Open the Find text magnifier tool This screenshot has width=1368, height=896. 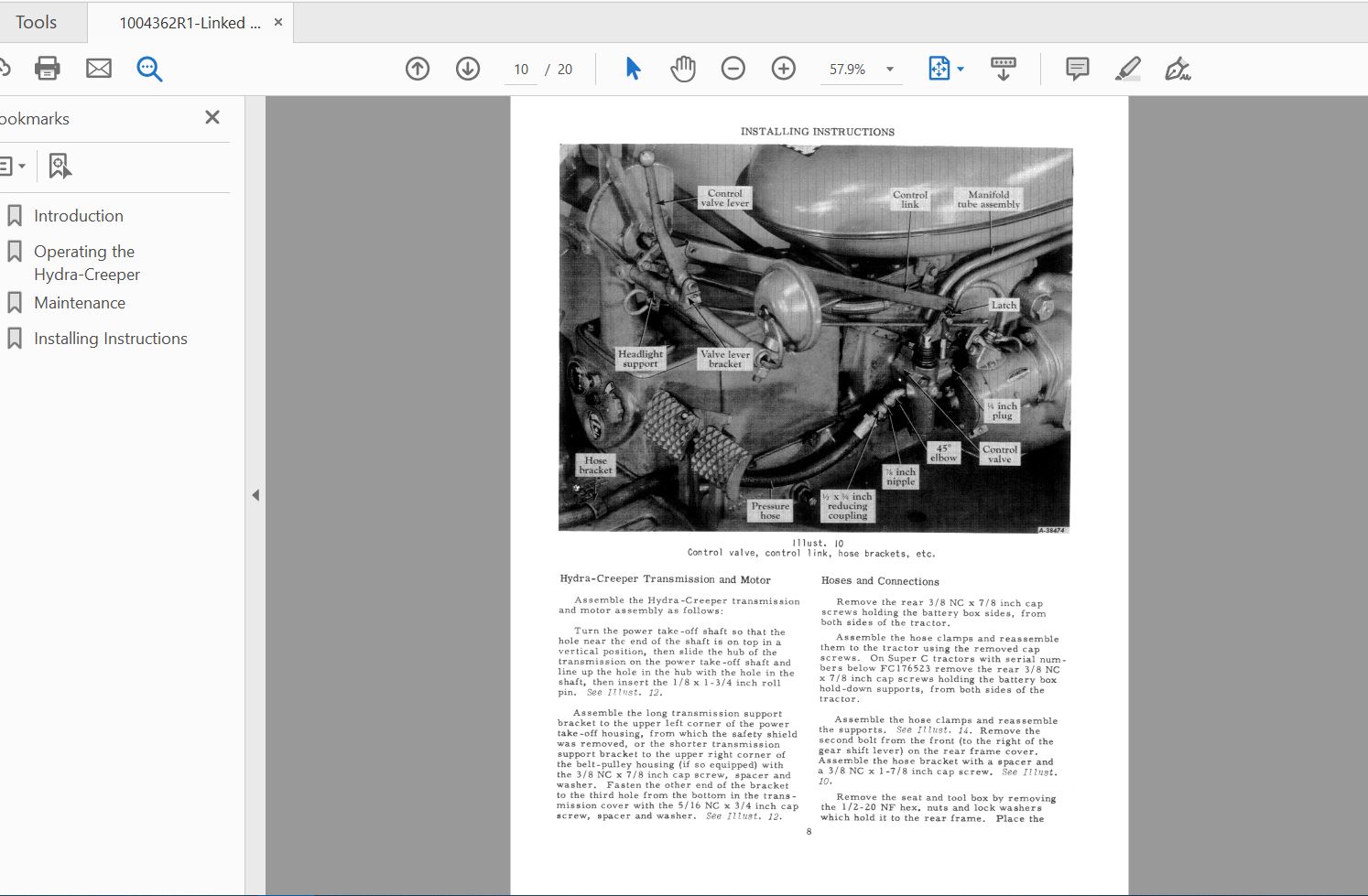149,69
